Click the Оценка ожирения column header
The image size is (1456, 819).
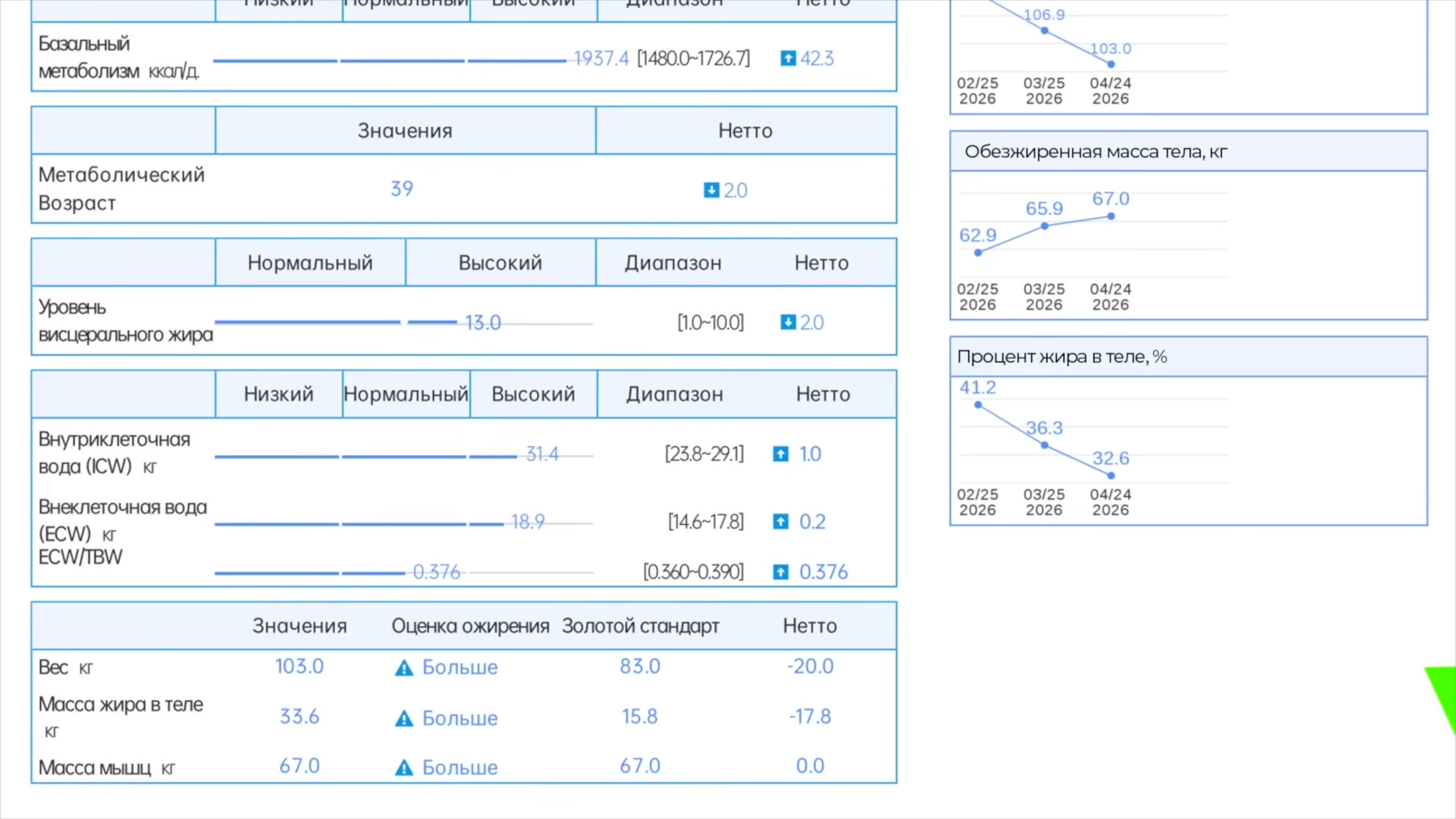point(470,626)
